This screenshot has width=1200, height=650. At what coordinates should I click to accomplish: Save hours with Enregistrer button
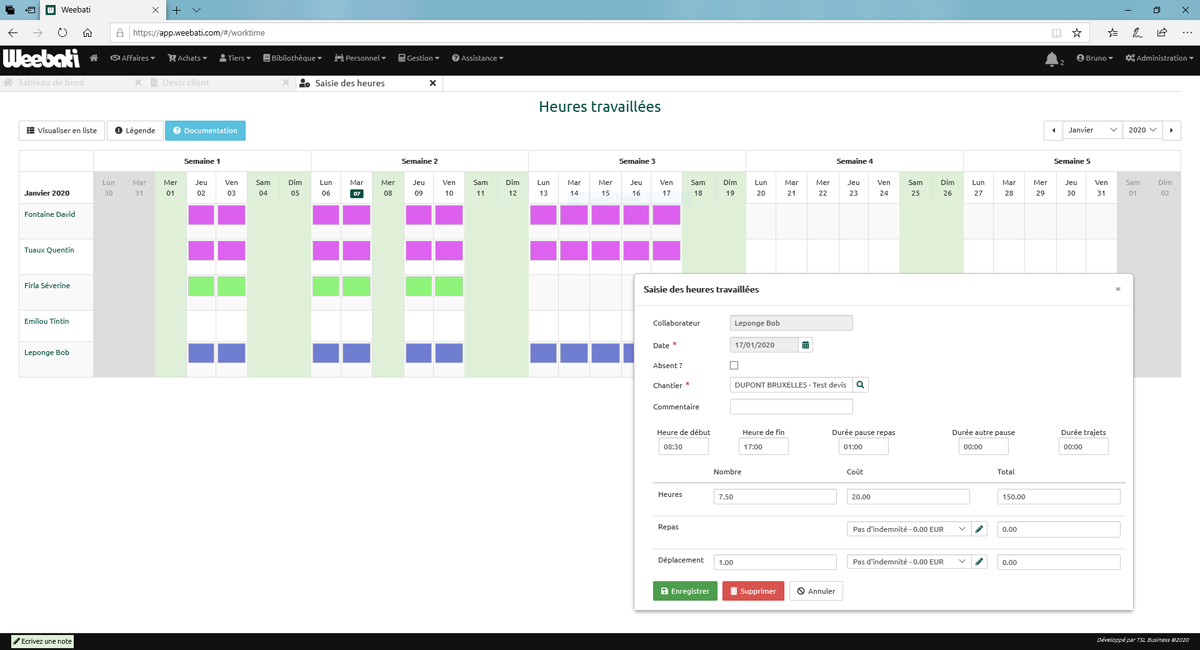point(685,591)
